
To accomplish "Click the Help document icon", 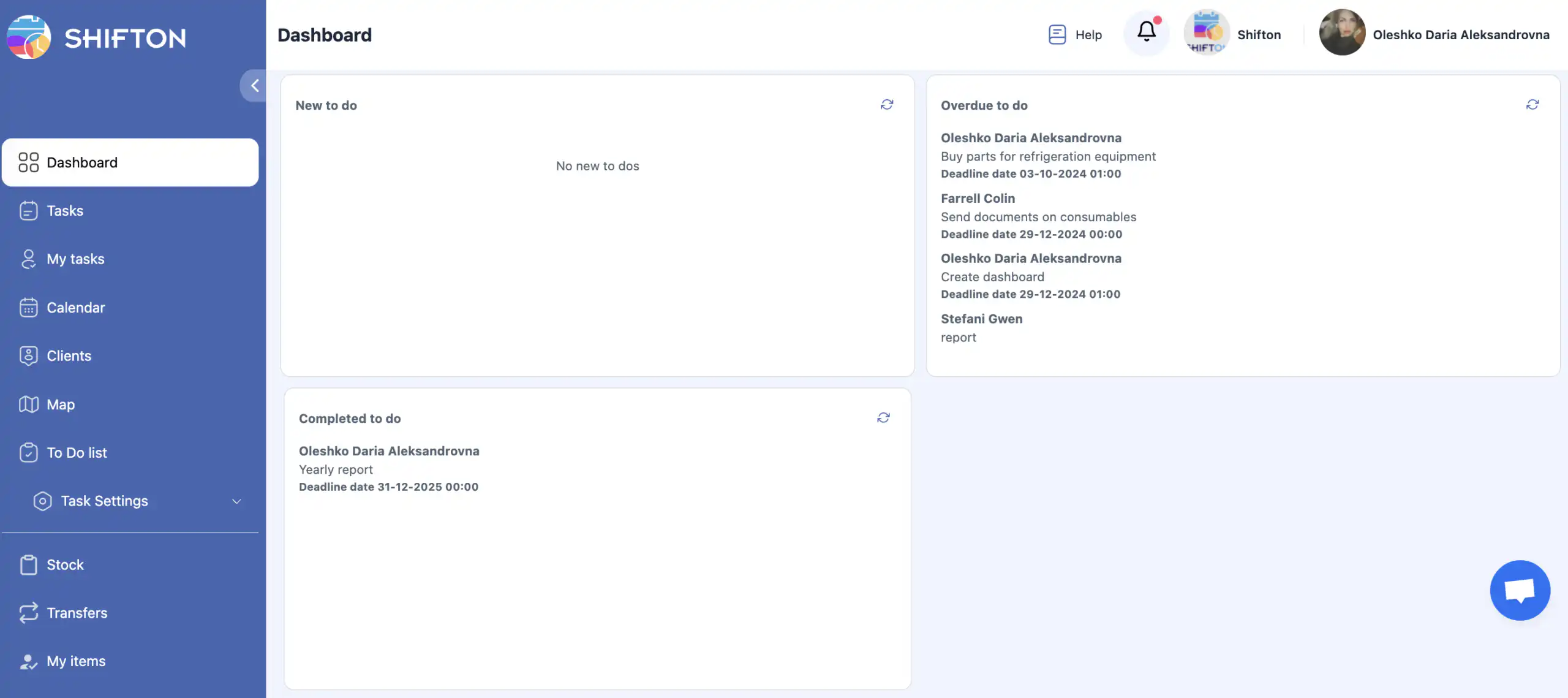I will (x=1057, y=35).
